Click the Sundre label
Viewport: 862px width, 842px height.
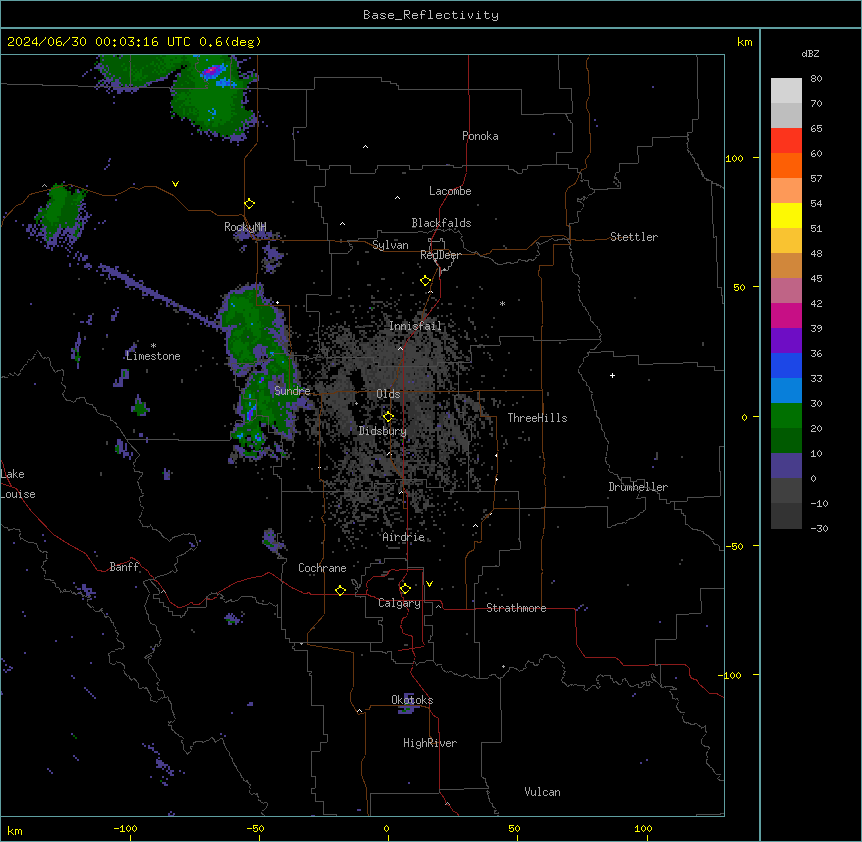pos(292,391)
